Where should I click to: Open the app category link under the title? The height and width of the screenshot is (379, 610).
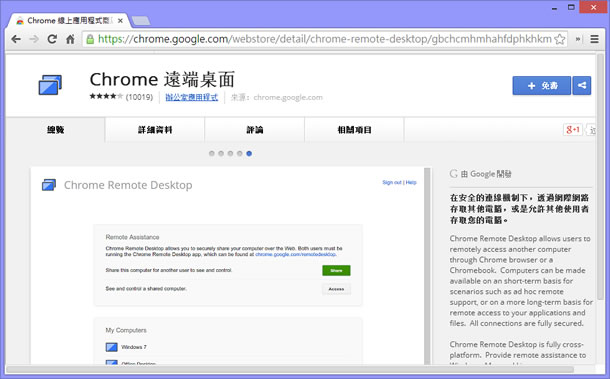point(191,97)
